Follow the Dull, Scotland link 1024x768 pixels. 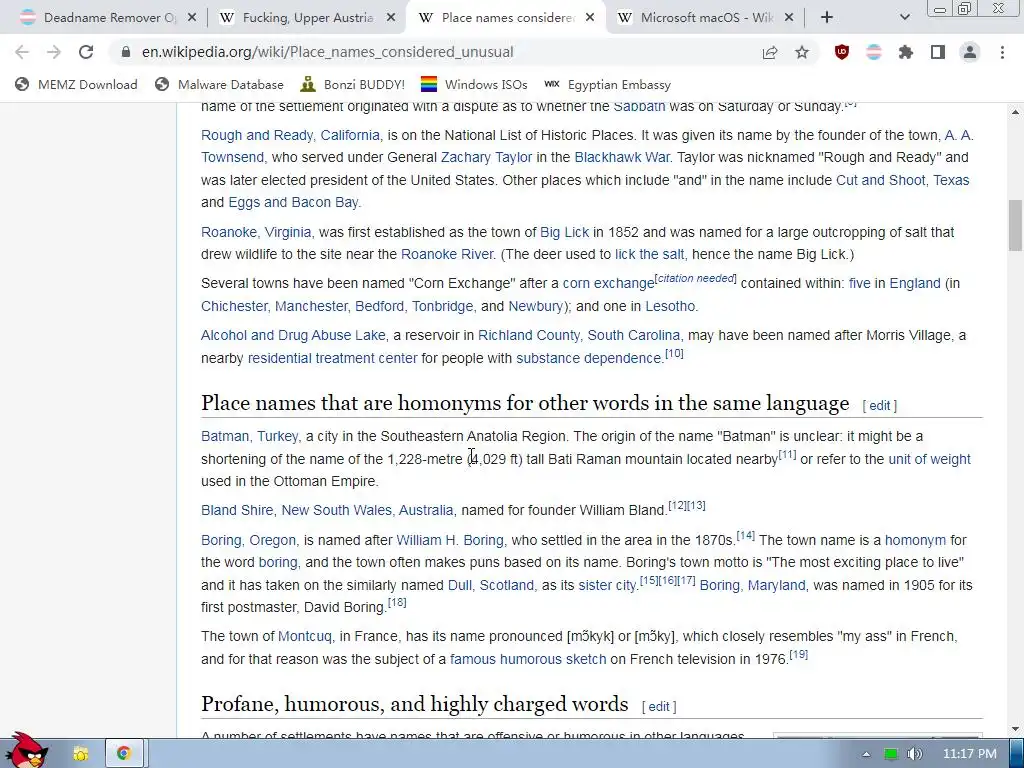coord(490,586)
